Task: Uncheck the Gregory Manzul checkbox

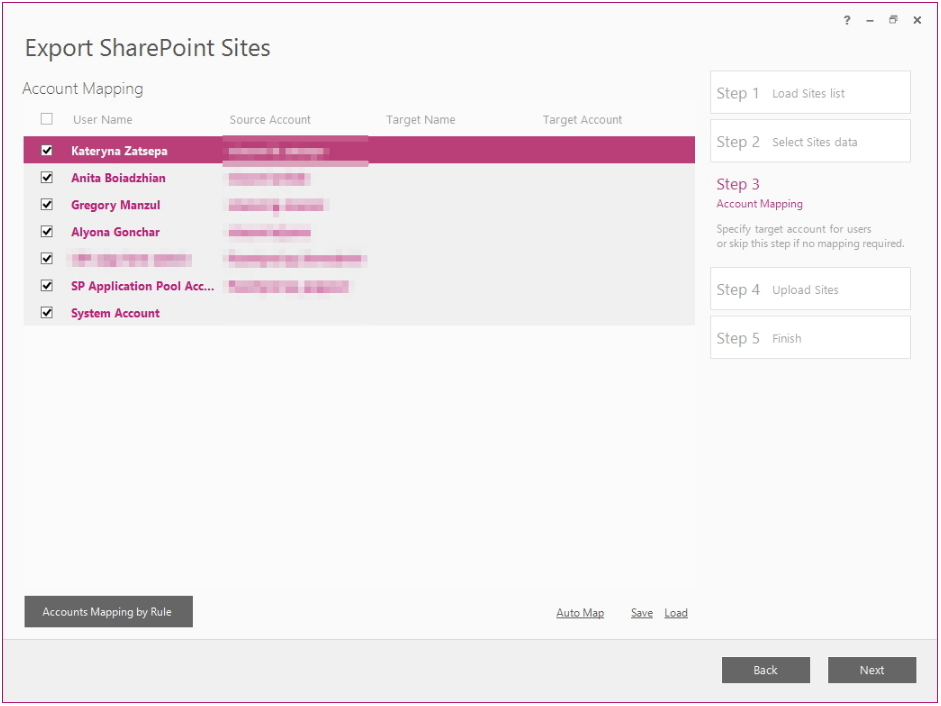Action: [x=46, y=204]
